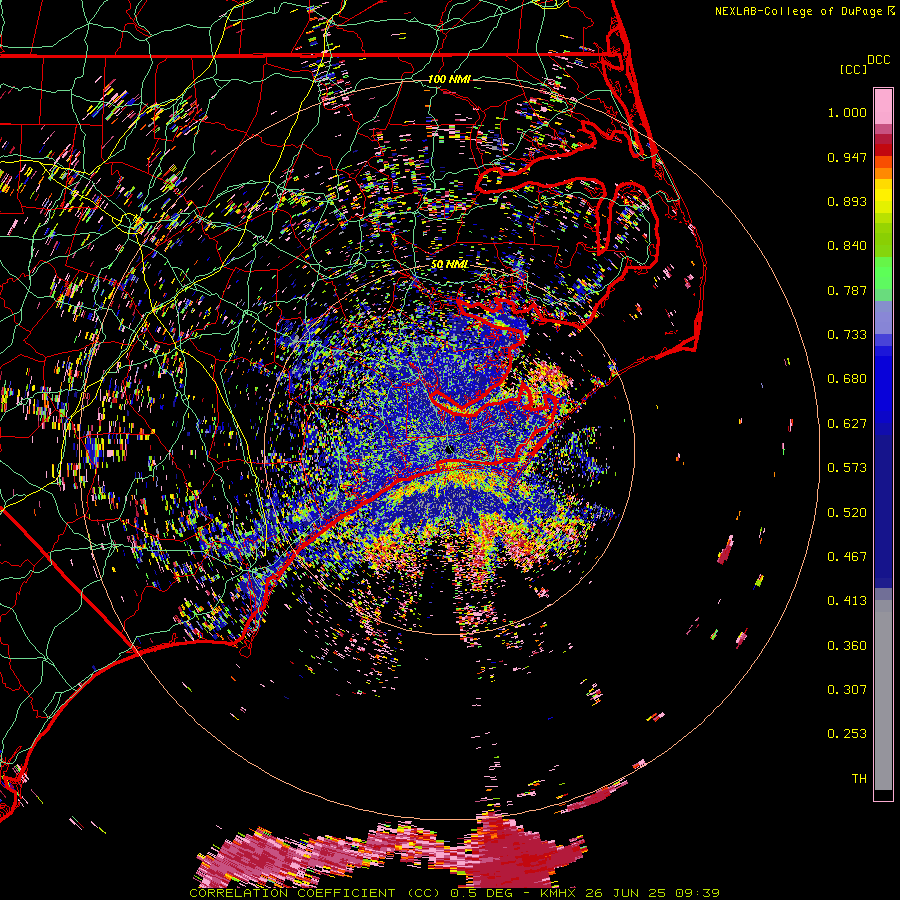This screenshot has width=900, height=900.
Task: Click the NEXLAB-College of DuPage title text
Action: tap(798, 11)
